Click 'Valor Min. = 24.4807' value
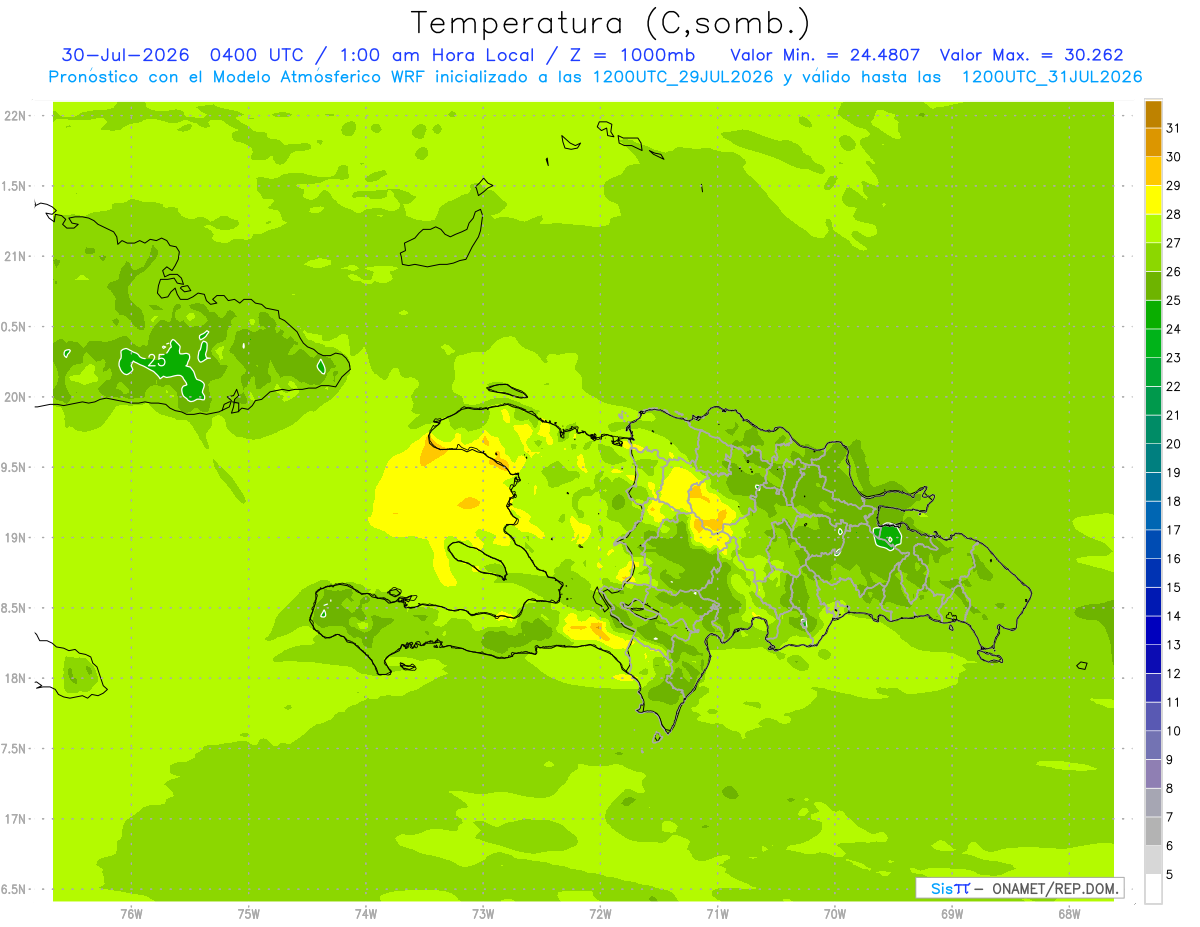1200x927 pixels. [824, 55]
